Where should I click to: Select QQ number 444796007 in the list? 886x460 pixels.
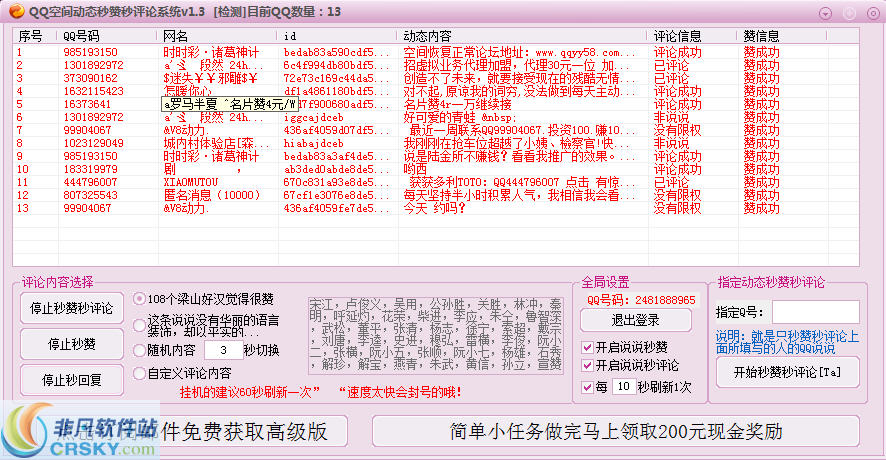click(90, 182)
